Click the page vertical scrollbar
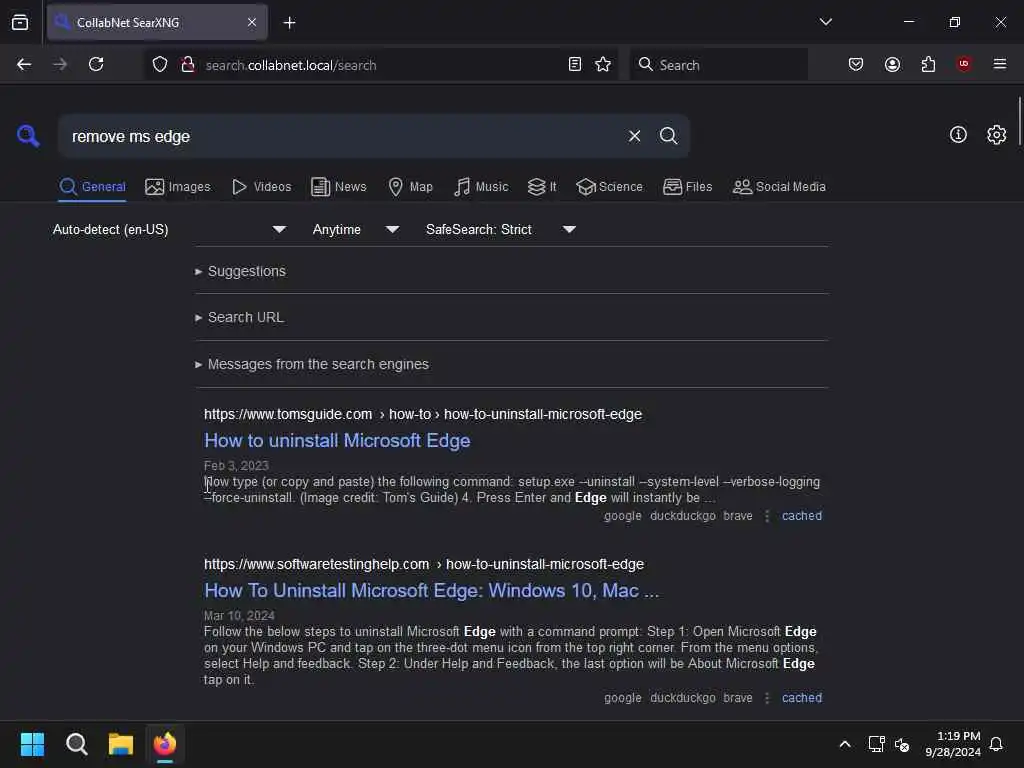This screenshot has width=1024, height=768. click(x=1019, y=123)
